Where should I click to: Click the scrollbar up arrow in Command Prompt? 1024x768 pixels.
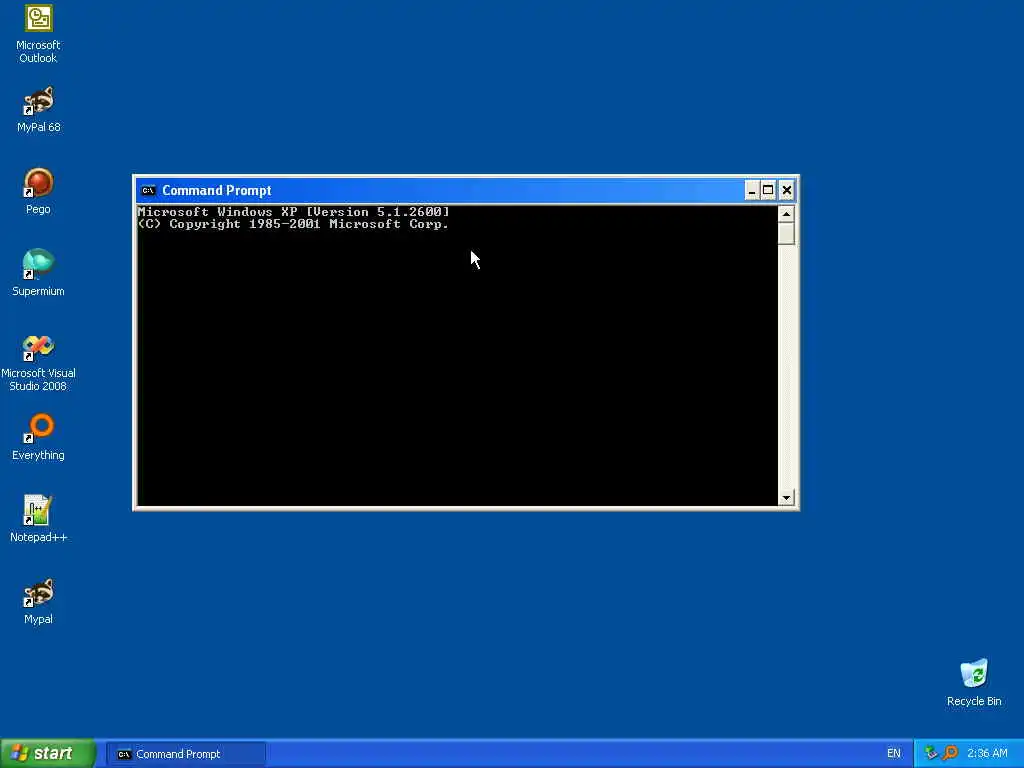[x=786, y=214]
